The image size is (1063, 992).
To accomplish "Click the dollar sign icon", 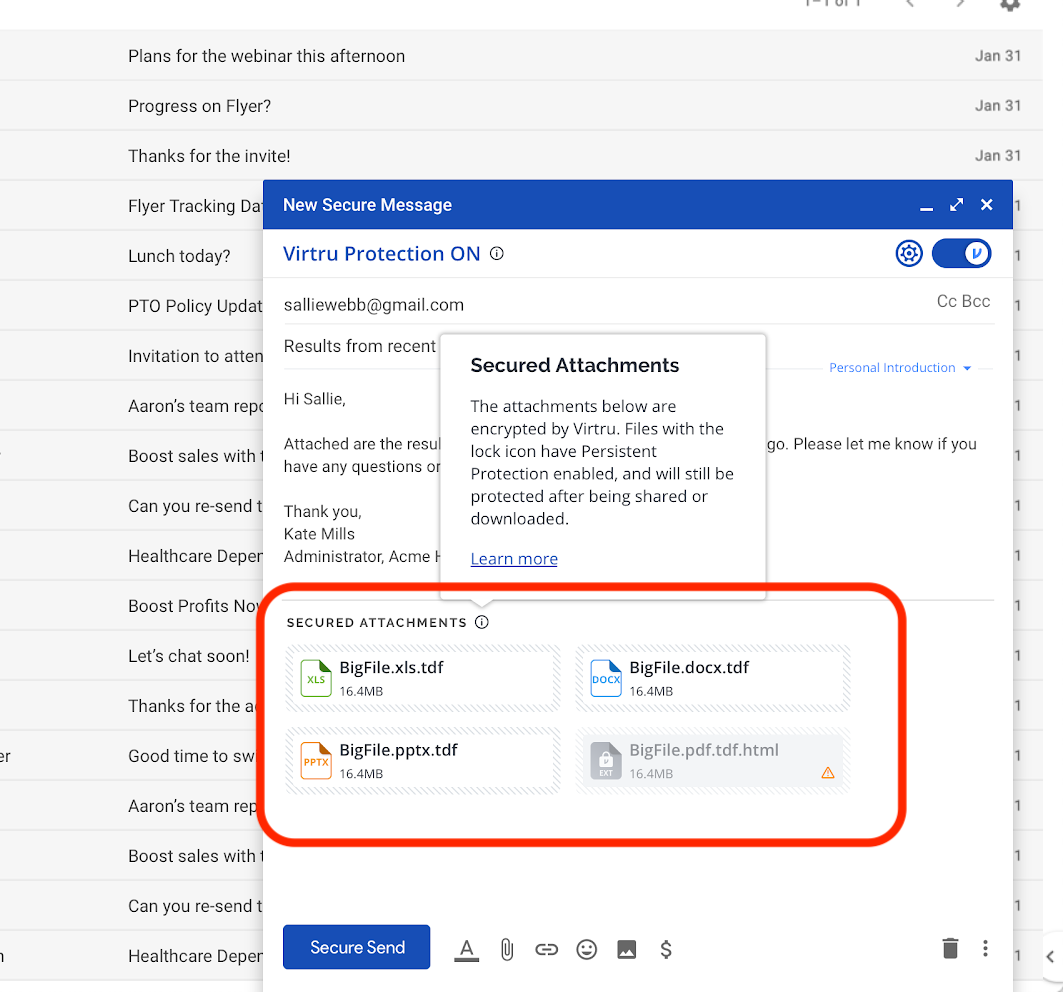I will 666,949.
